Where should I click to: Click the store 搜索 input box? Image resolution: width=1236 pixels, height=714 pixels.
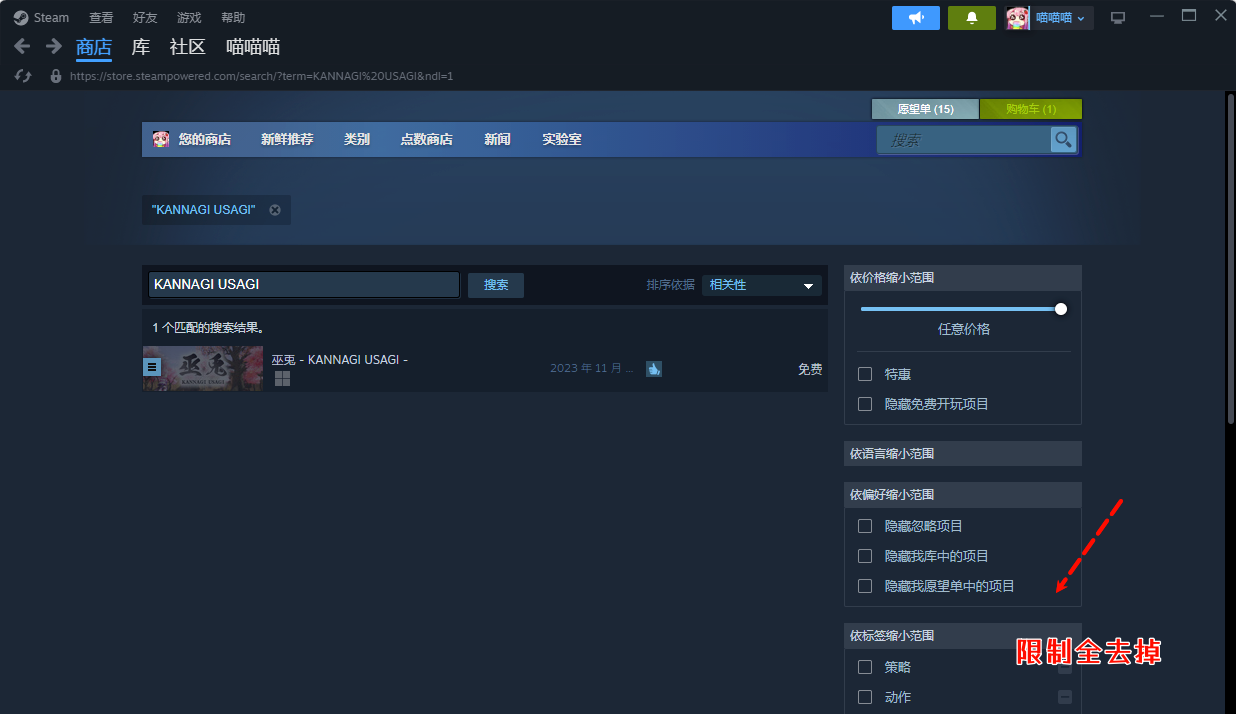[964, 140]
